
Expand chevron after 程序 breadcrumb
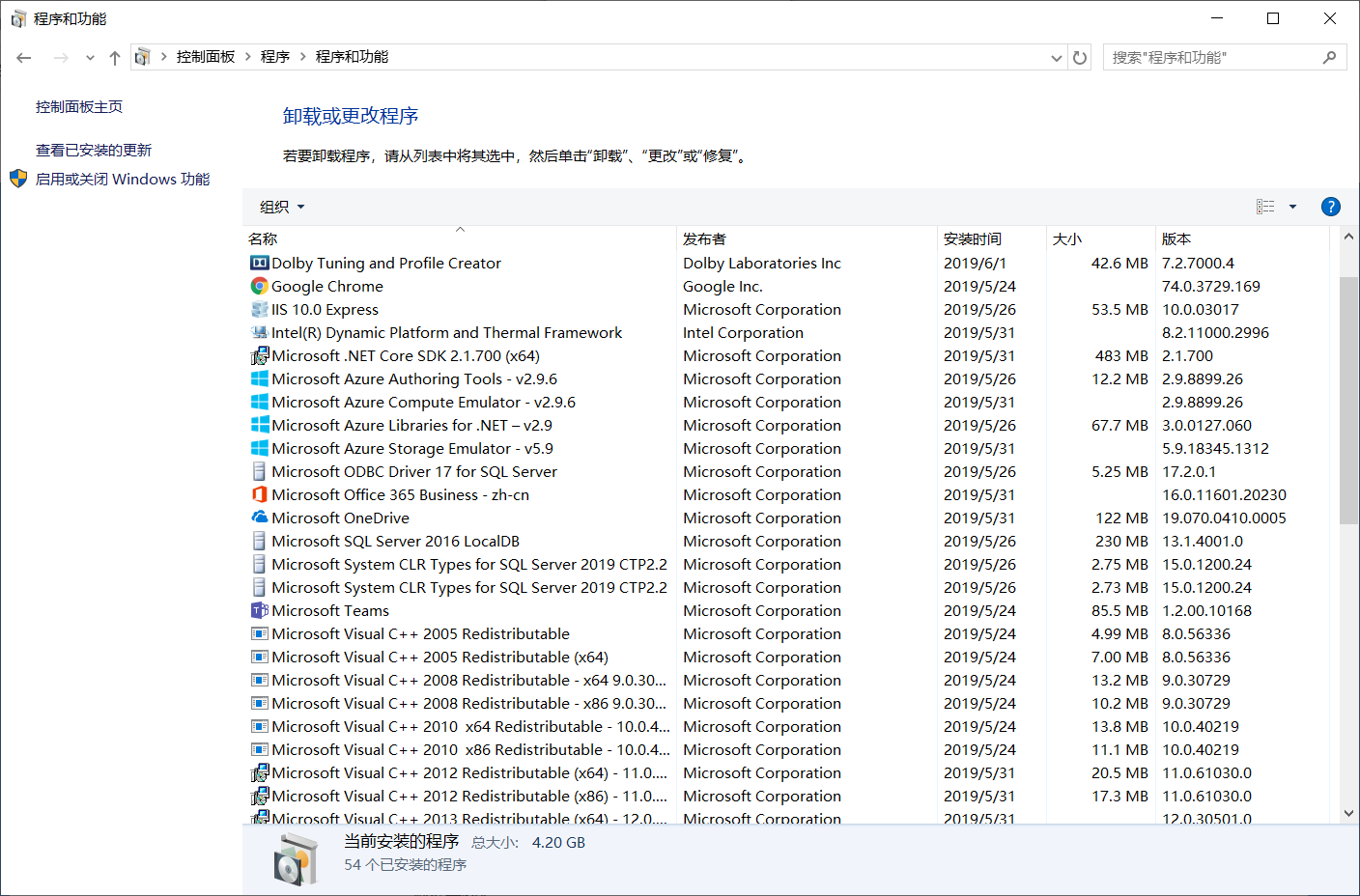303,57
